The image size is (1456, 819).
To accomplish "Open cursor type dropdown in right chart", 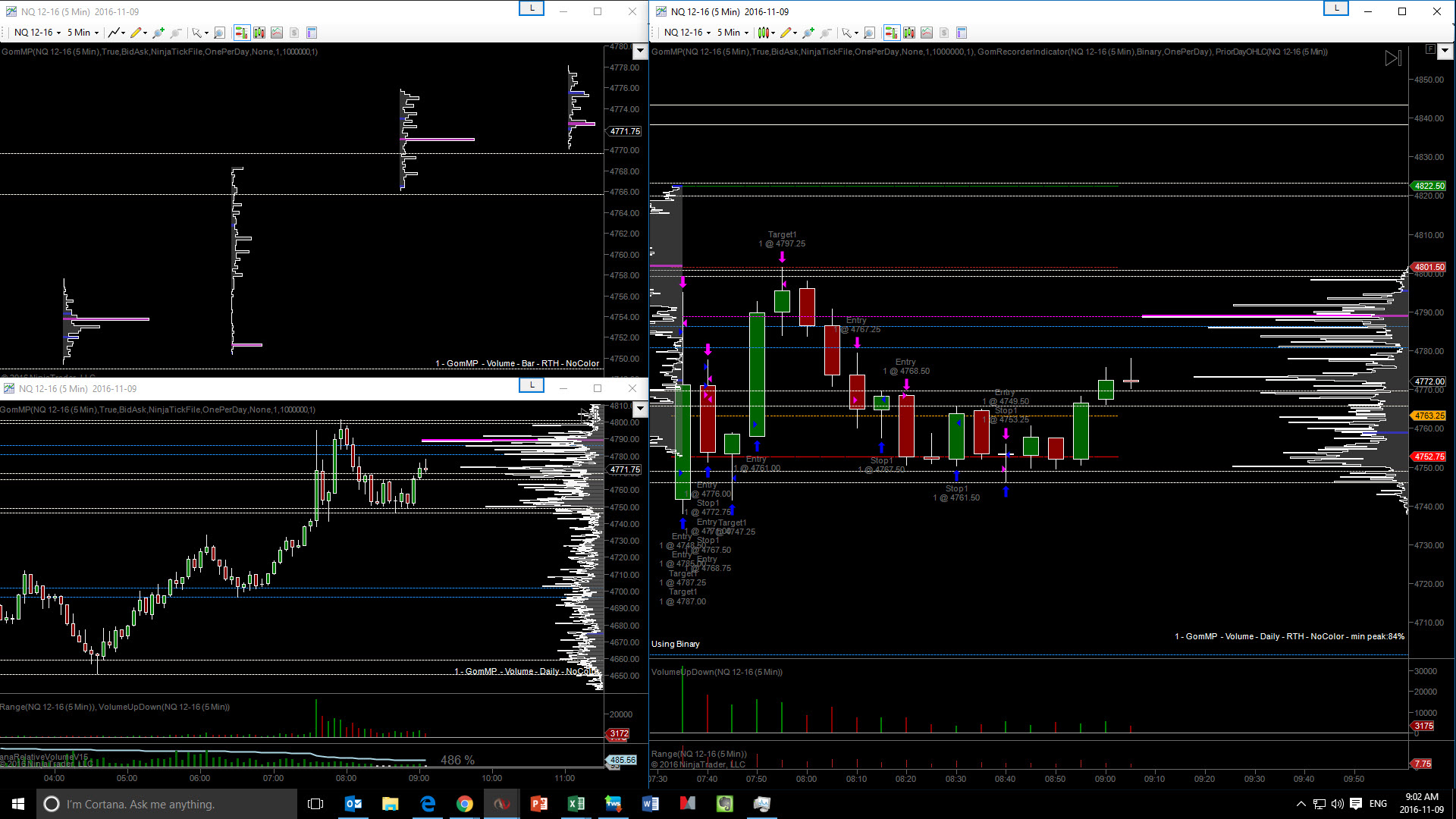I will tap(849, 33).
